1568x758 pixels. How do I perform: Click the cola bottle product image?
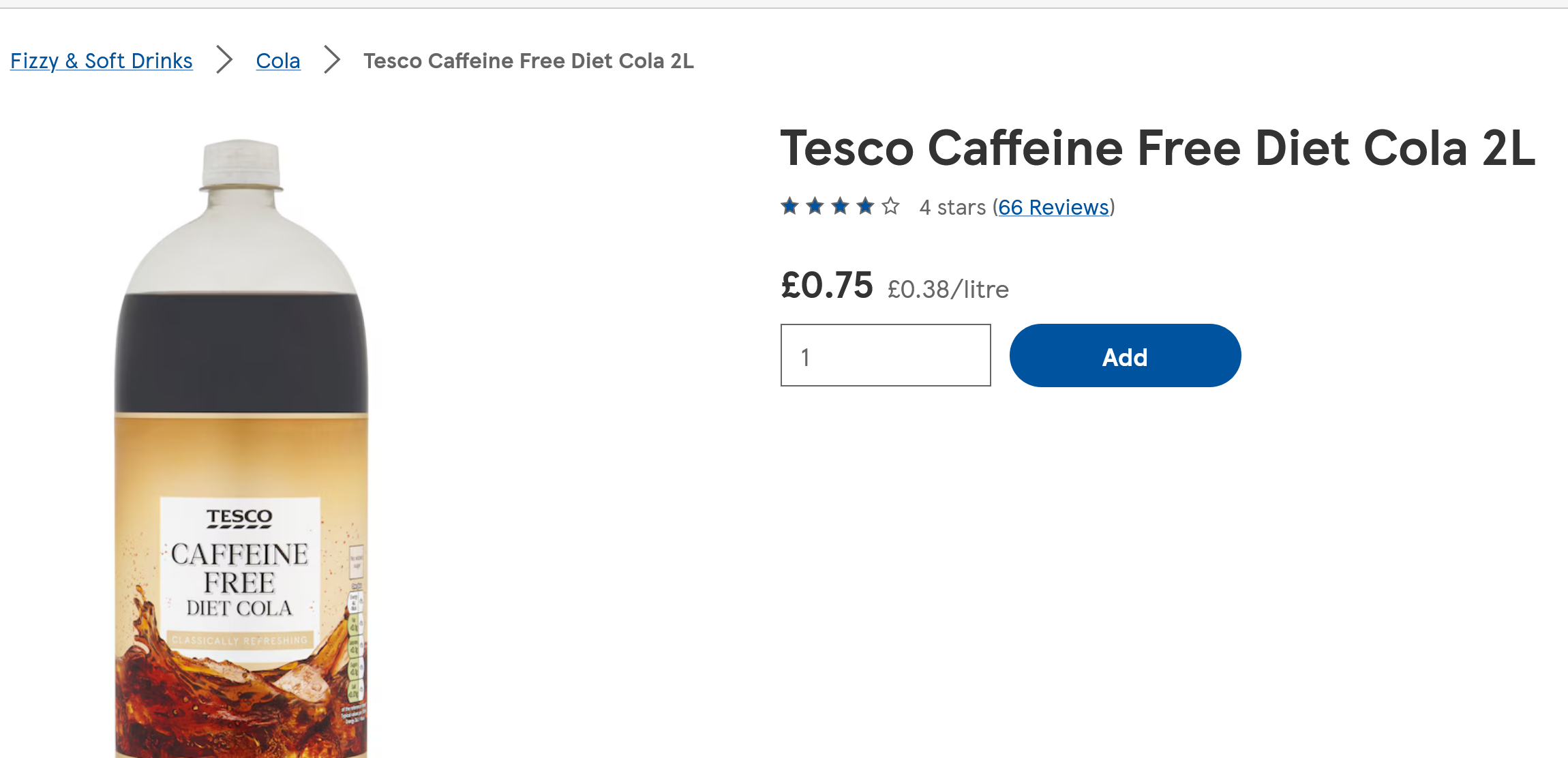click(x=241, y=354)
